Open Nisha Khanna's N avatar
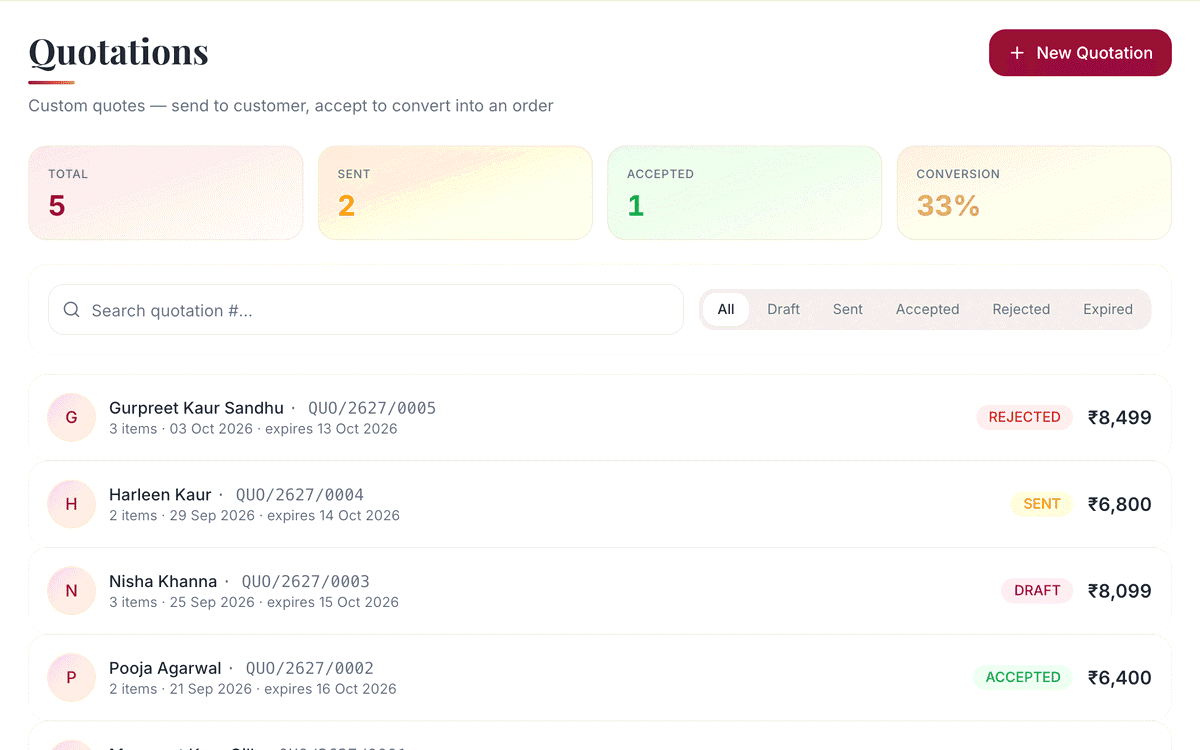 click(71, 591)
